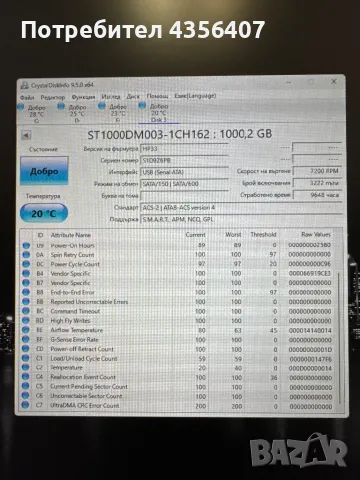Viewport: 360px width, 480px height.
Task: Click the status dot for Uncorrectable Sector Count
Action: coord(26,396)
